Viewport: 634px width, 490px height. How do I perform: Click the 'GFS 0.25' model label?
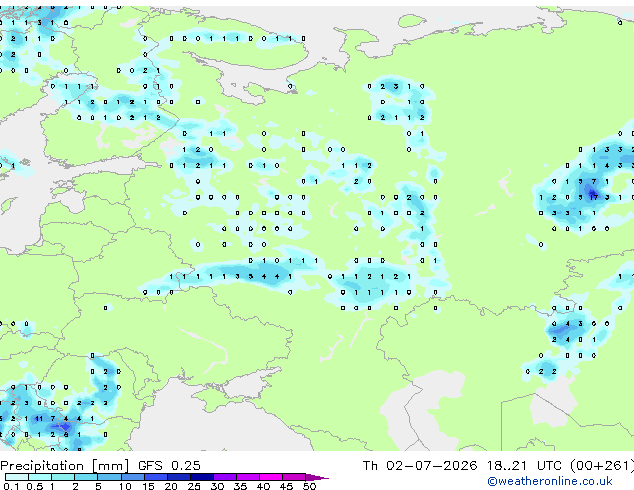[x=169, y=465]
